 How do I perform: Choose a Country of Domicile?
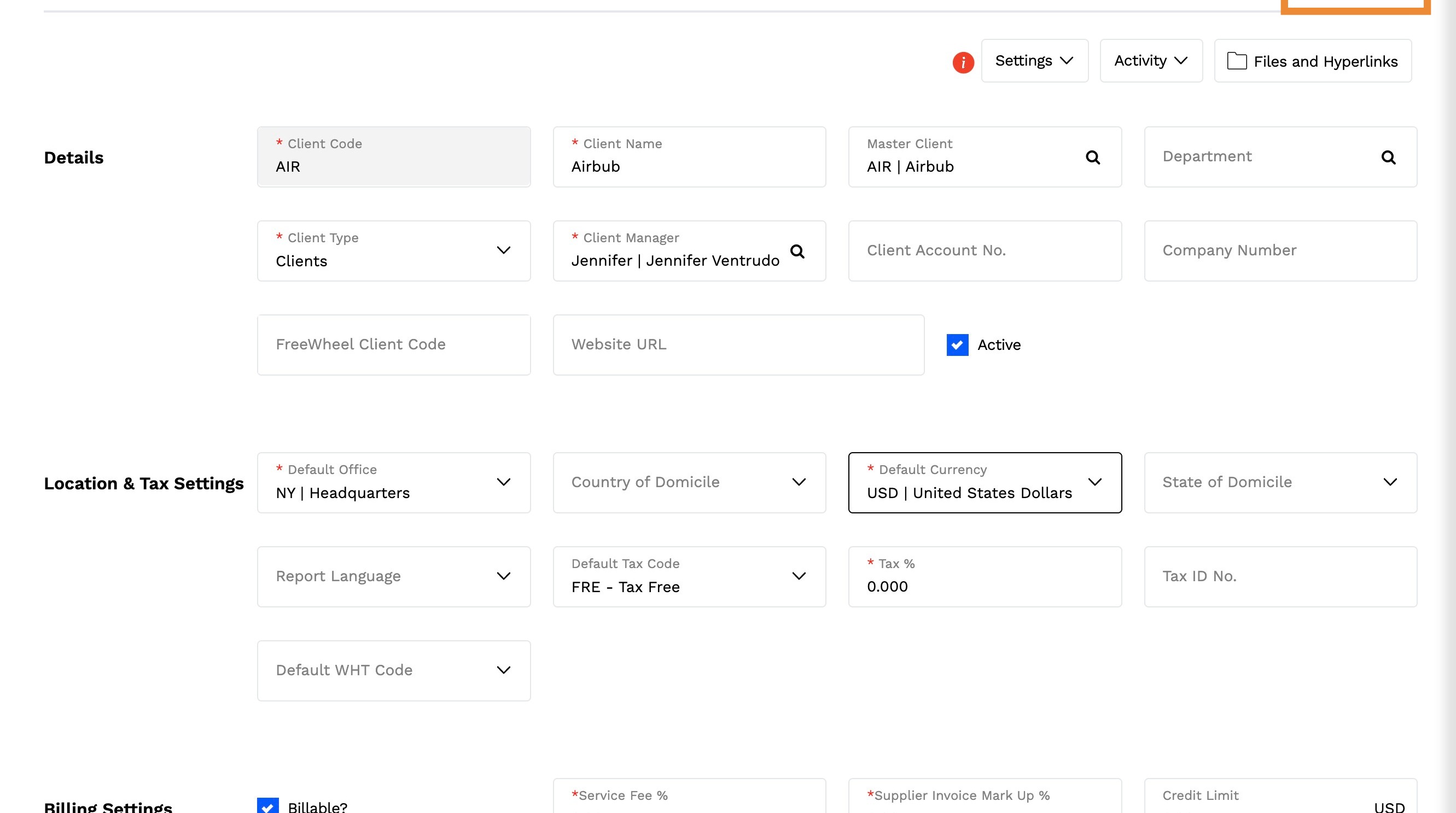[x=690, y=482]
